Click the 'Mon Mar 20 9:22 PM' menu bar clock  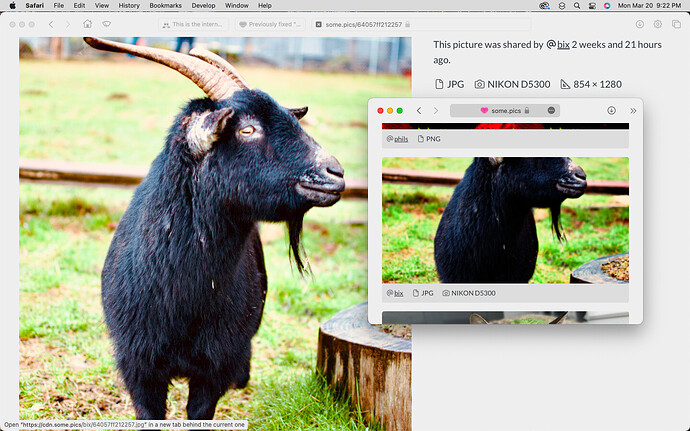click(650, 5)
